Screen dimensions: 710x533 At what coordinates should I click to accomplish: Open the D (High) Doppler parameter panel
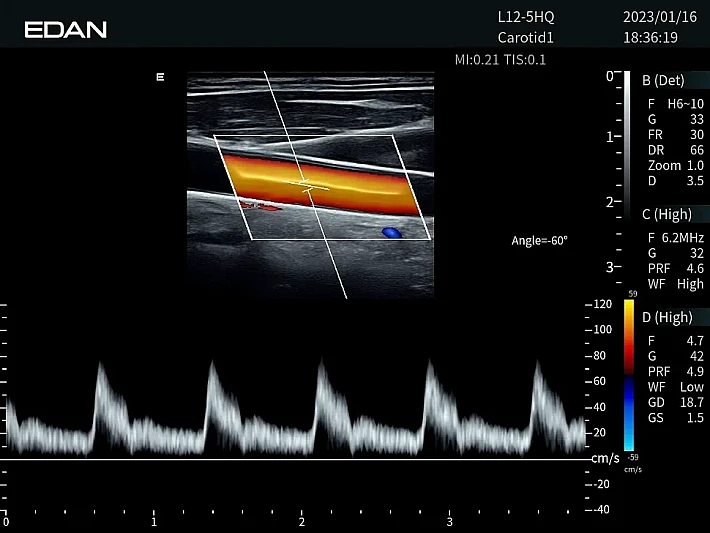point(666,317)
